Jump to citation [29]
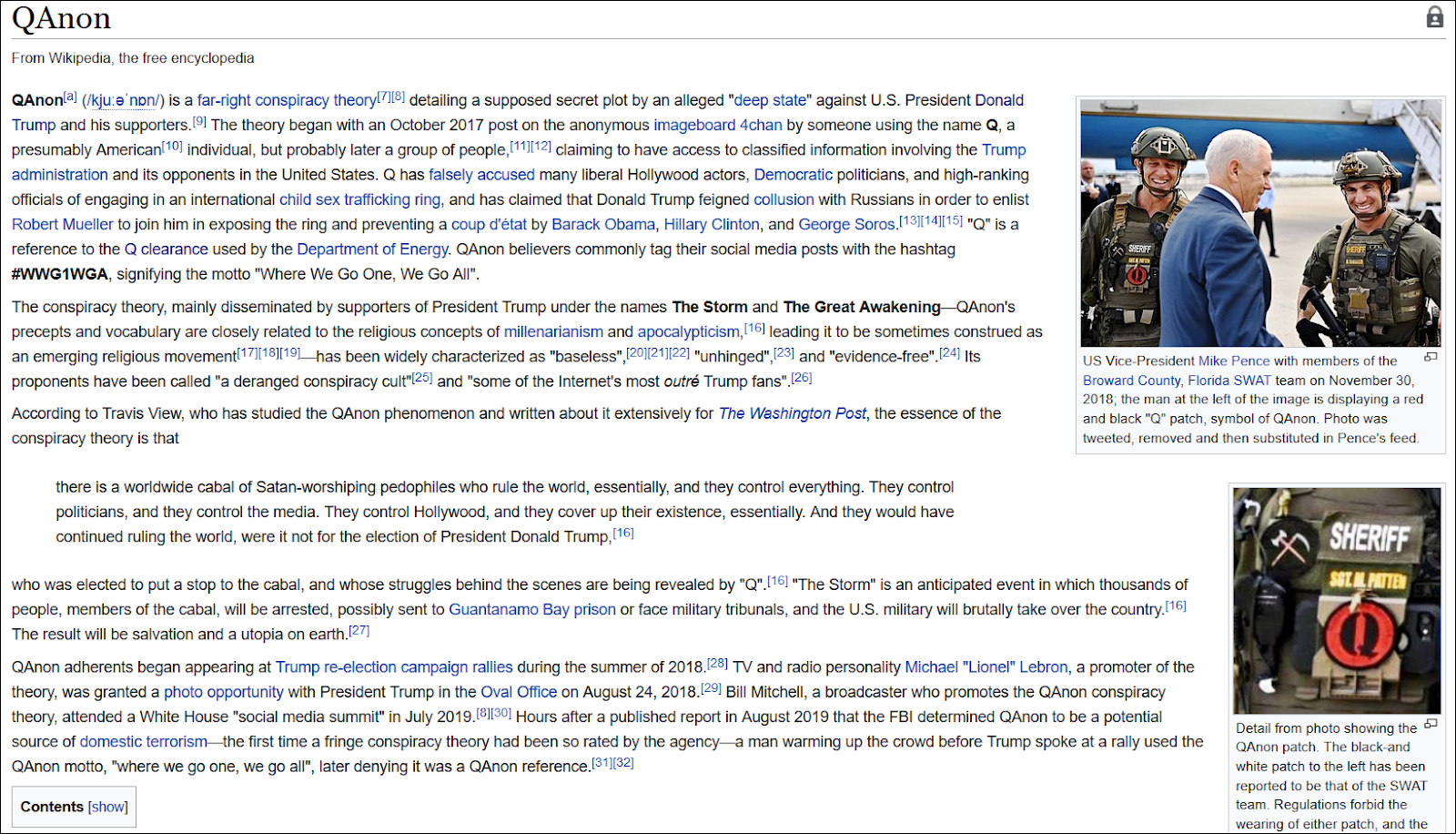 (x=711, y=688)
